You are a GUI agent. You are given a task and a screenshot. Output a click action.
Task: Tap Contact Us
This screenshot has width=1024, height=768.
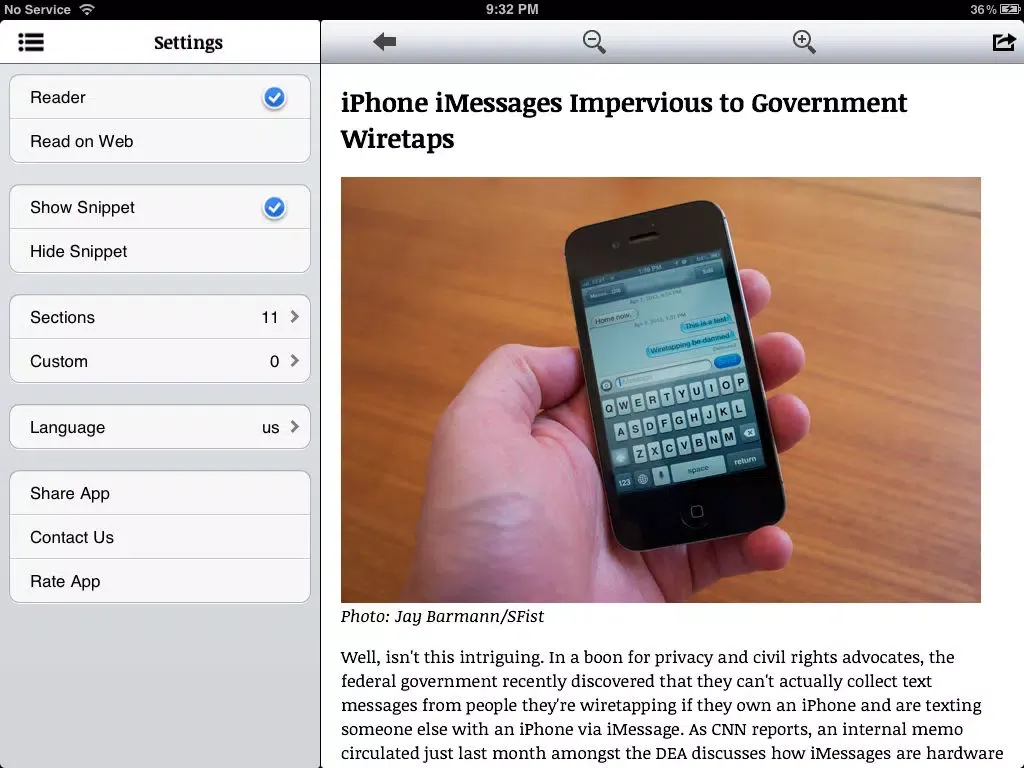(x=160, y=537)
